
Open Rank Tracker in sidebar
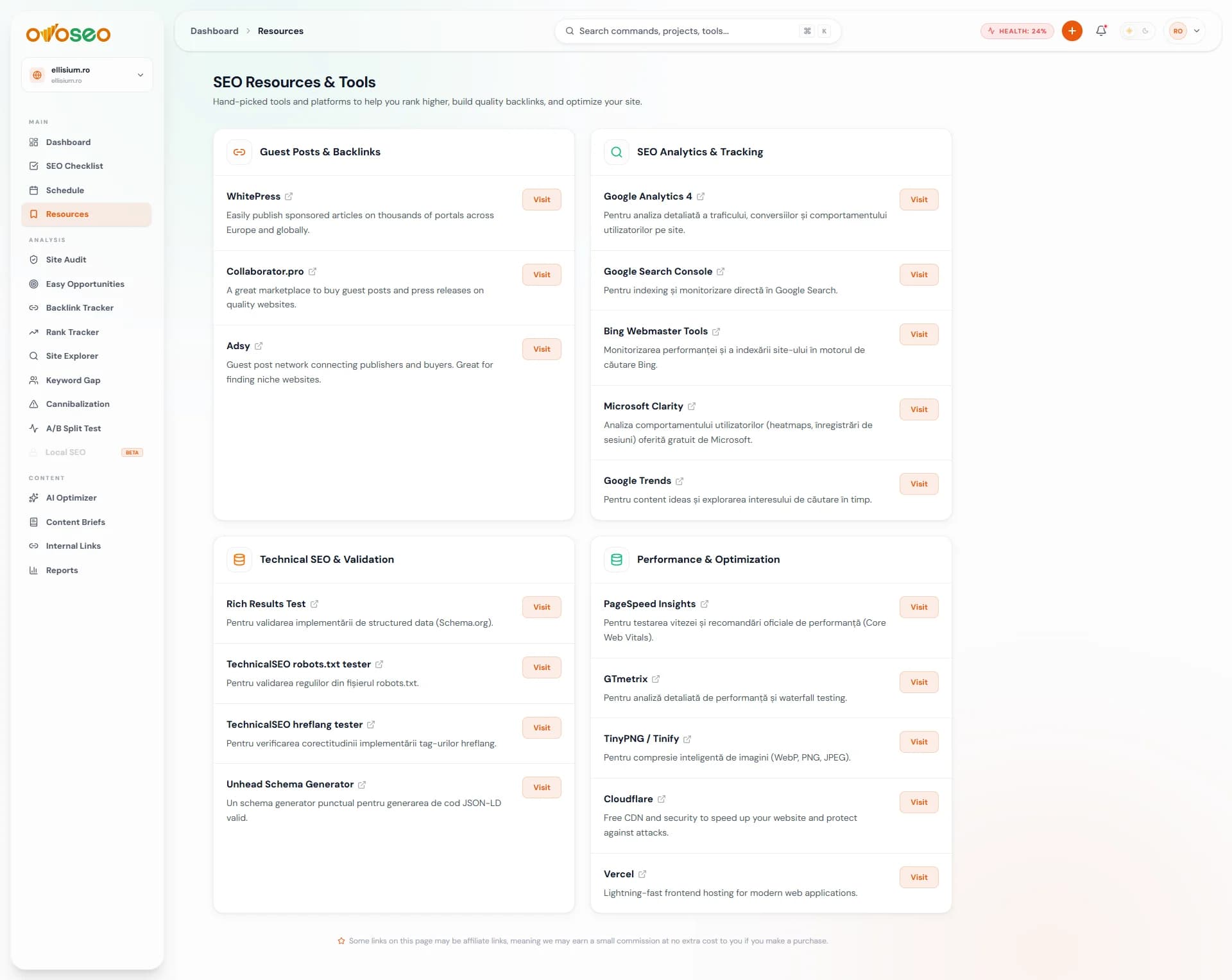click(87, 332)
